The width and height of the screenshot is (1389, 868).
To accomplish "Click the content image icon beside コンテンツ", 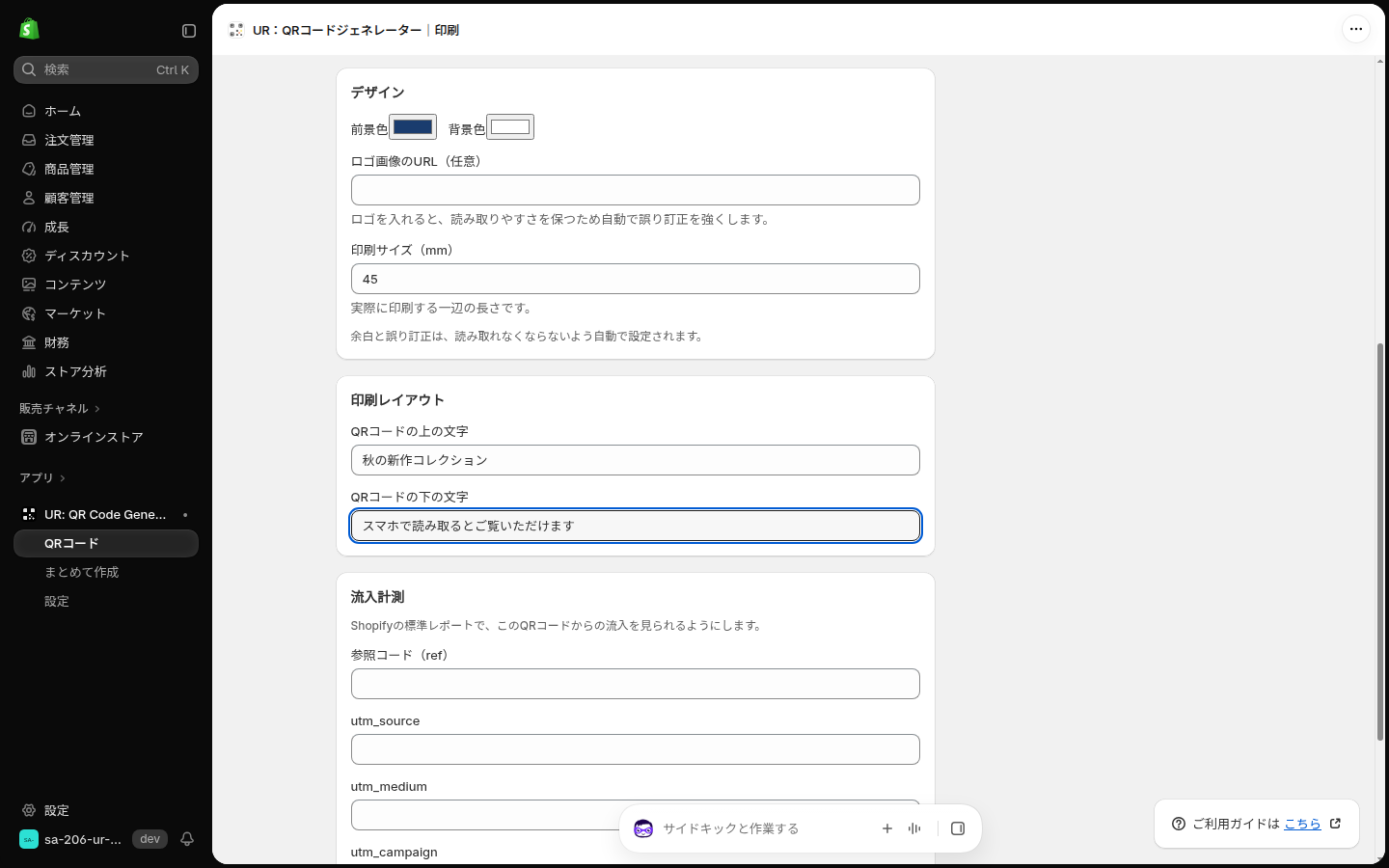I will click(x=29, y=285).
